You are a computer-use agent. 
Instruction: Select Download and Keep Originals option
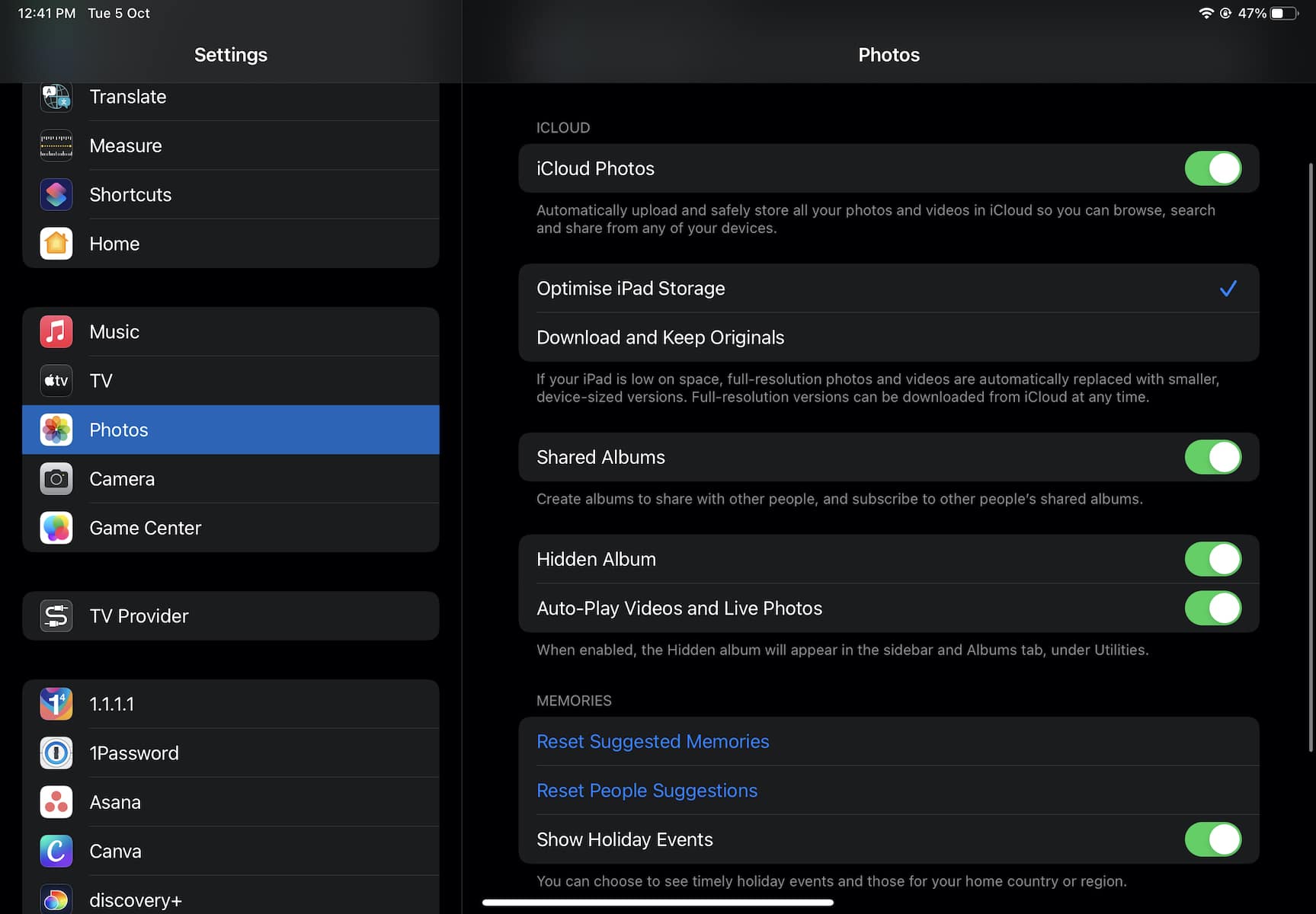pyautogui.click(x=660, y=337)
